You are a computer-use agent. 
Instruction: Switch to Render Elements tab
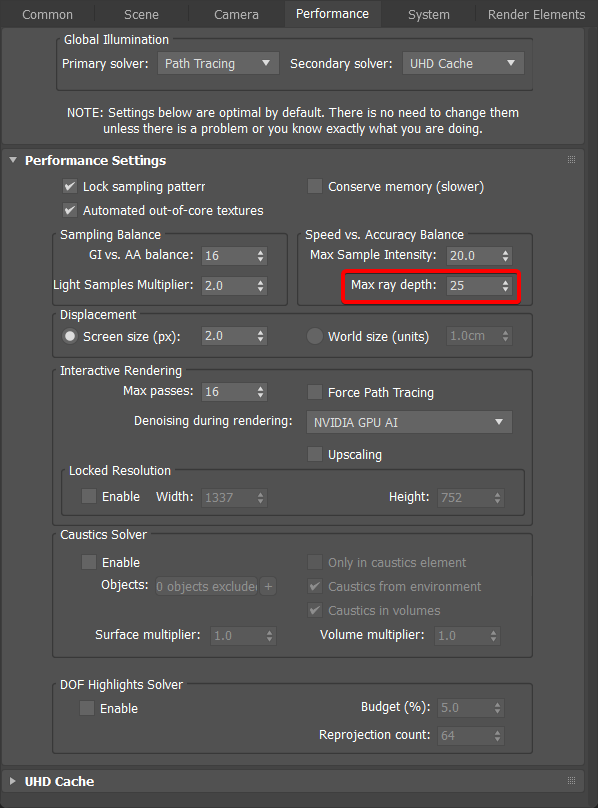(536, 14)
